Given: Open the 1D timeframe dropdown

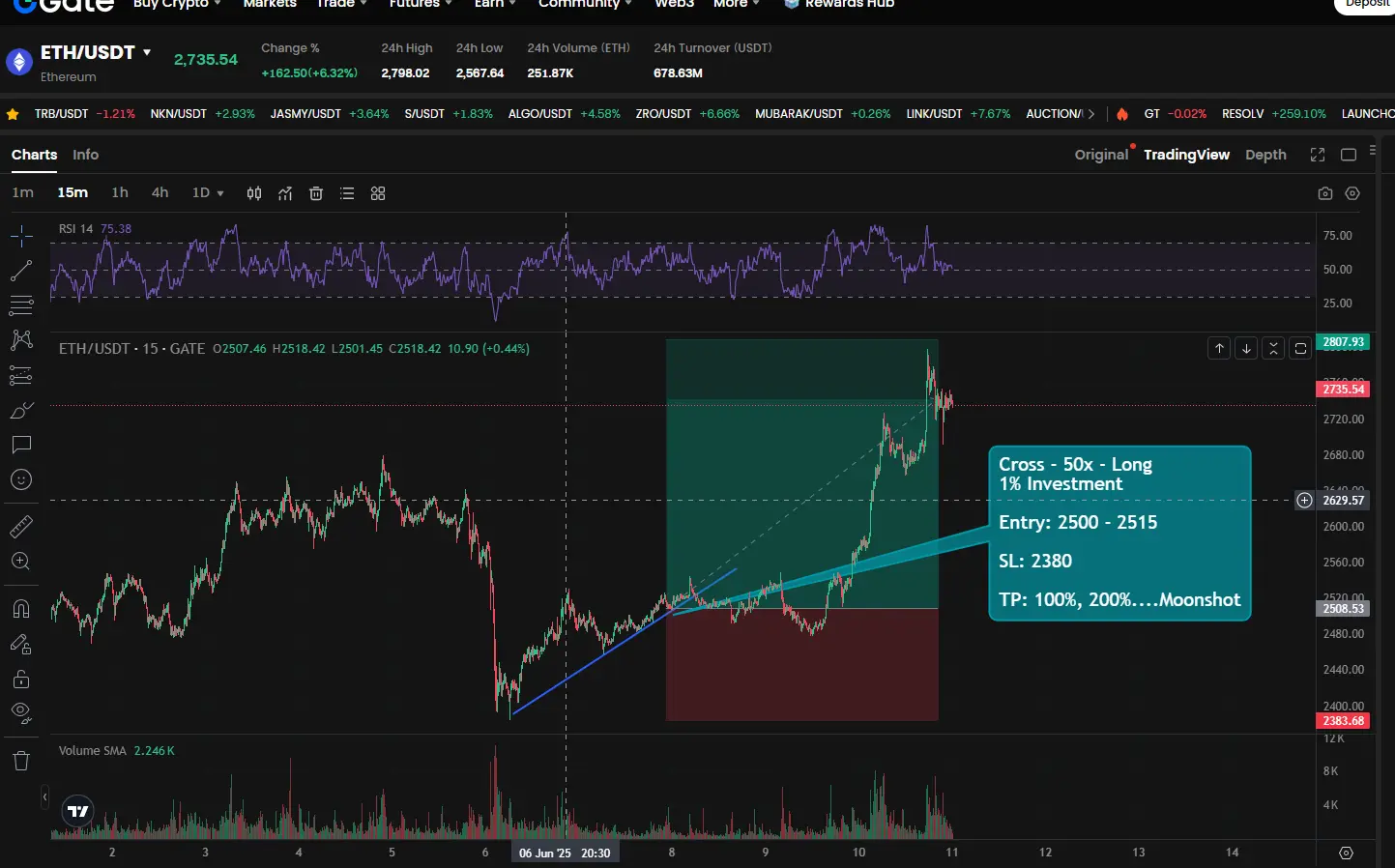Looking at the screenshot, I should [x=208, y=192].
